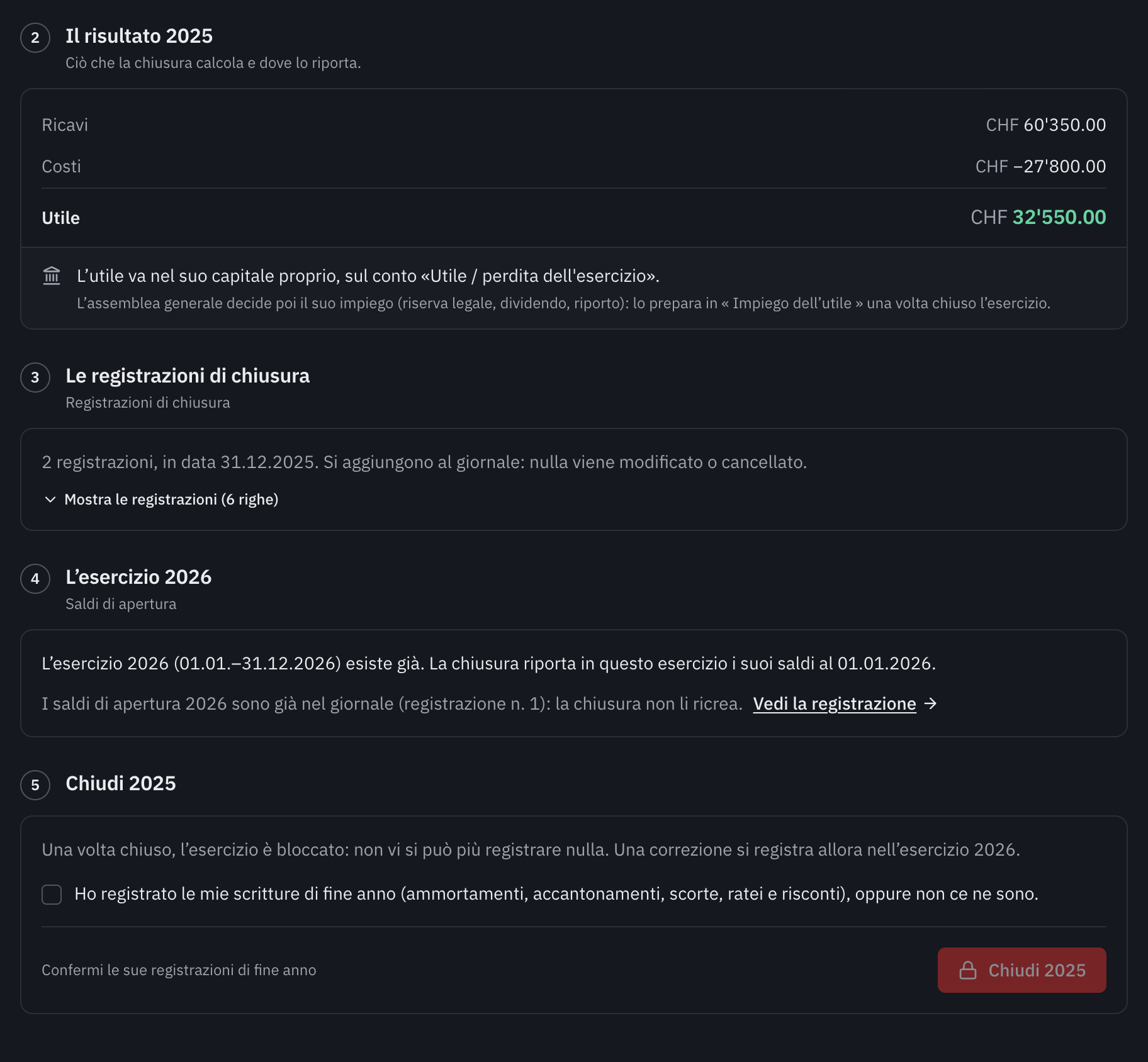The height and width of the screenshot is (1062, 1148).
Task: Click the 'Ho registrato le mie scritture' checkbox label
Action: coord(556,893)
